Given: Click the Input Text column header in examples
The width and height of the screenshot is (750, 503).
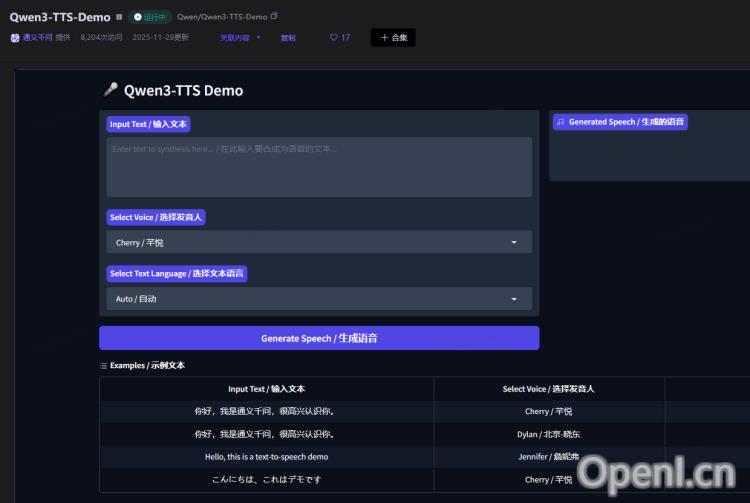Looking at the screenshot, I should (x=266, y=389).
